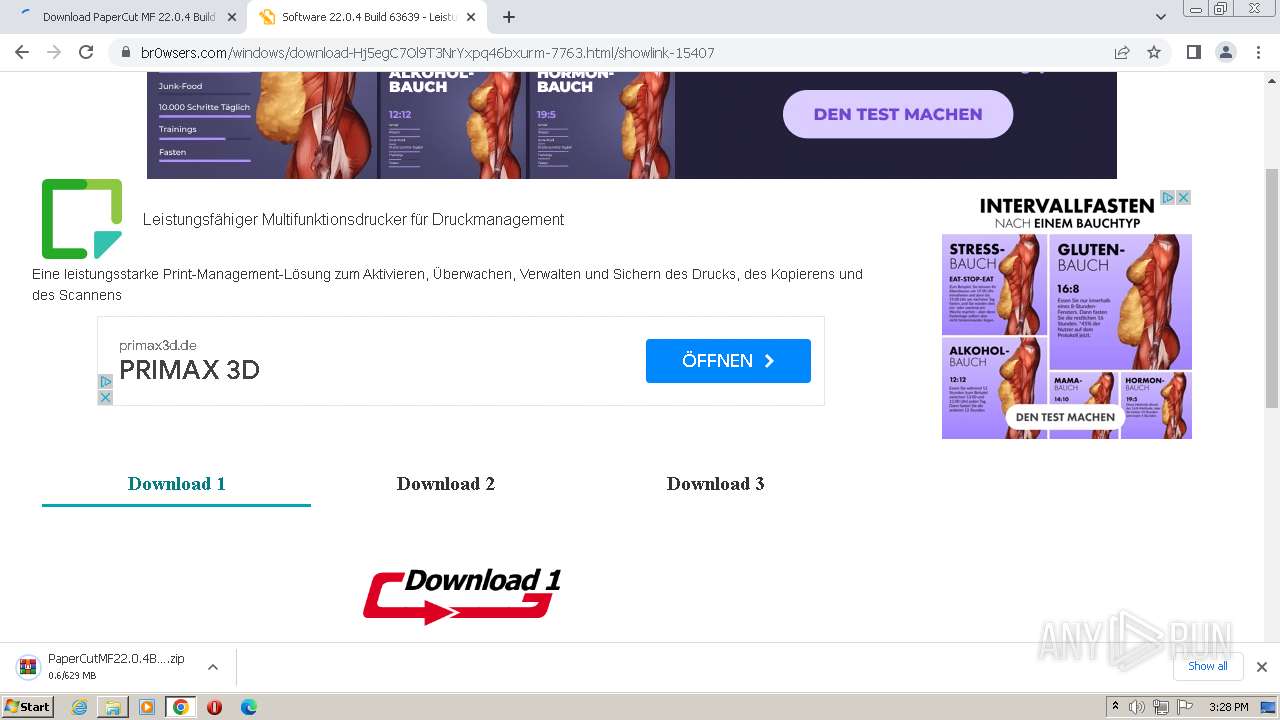
Task: Click DEN TEST MACHEN in sidebar ad
Action: pos(1065,417)
